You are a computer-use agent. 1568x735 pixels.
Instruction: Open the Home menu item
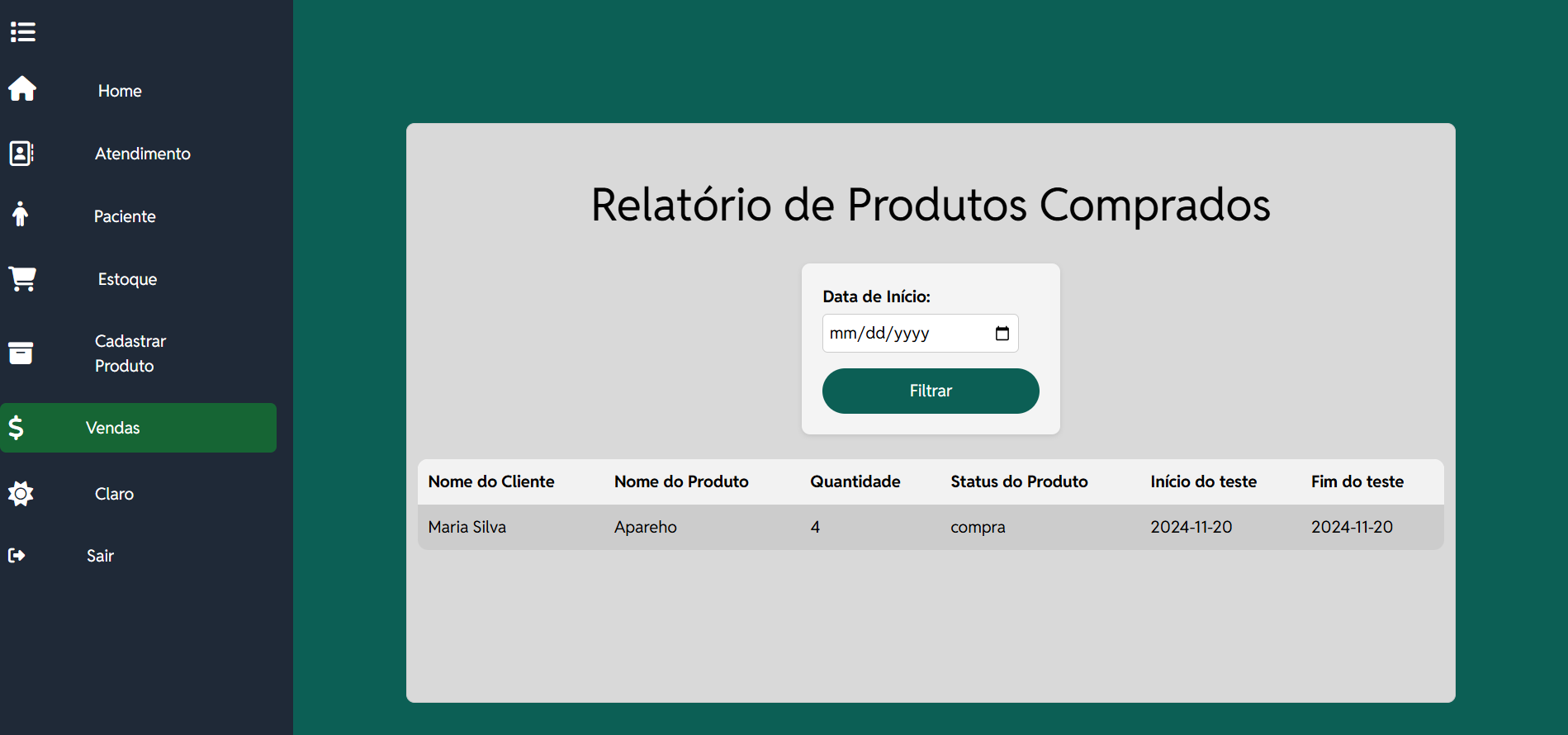[x=120, y=91]
